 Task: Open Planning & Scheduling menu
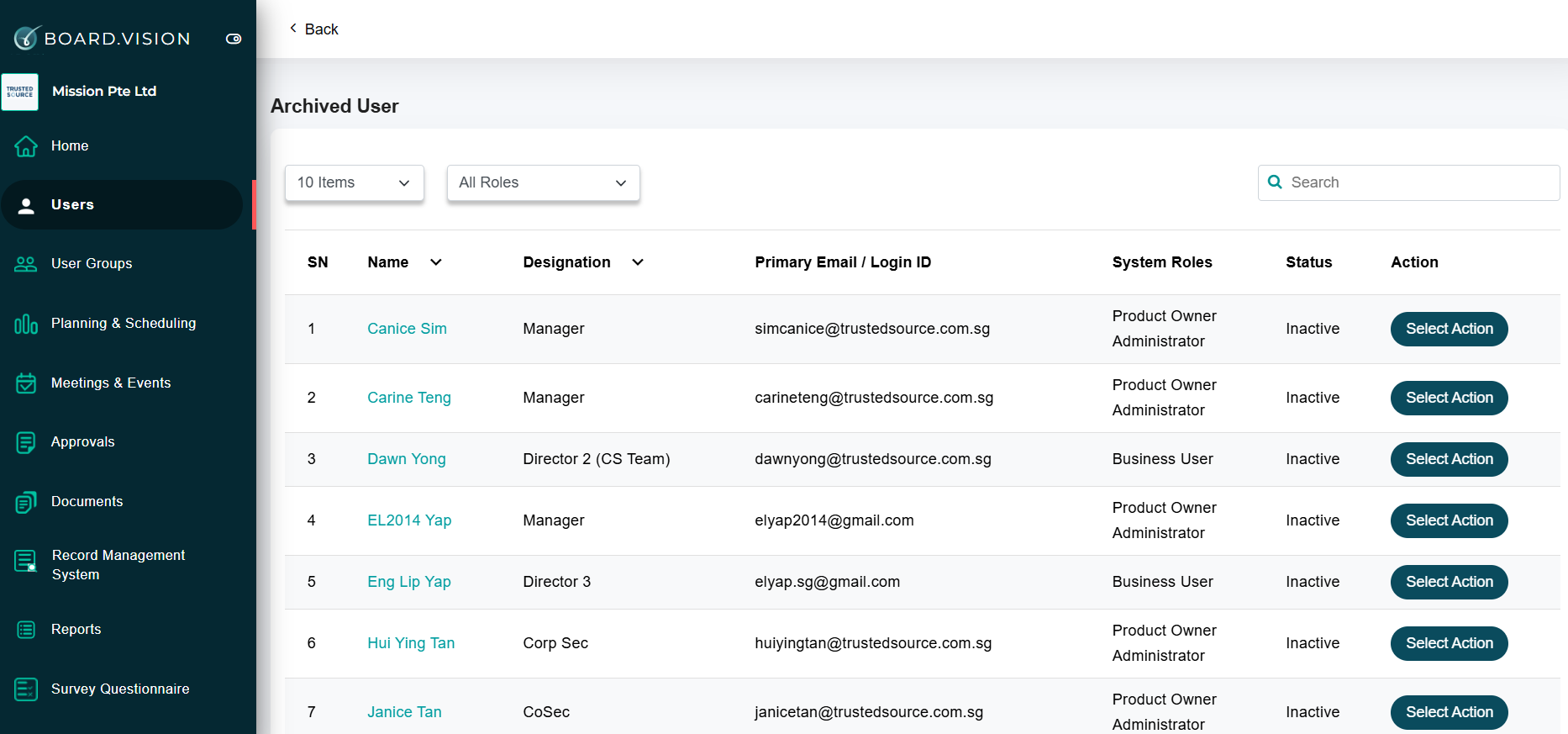click(122, 324)
